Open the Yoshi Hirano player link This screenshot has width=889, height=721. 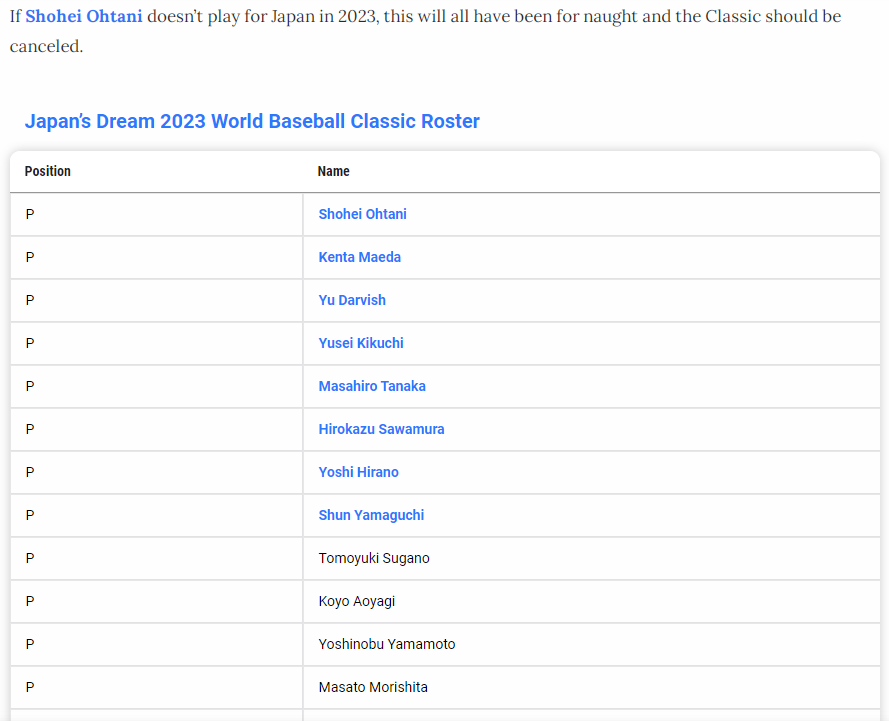pyautogui.click(x=358, y=473)
